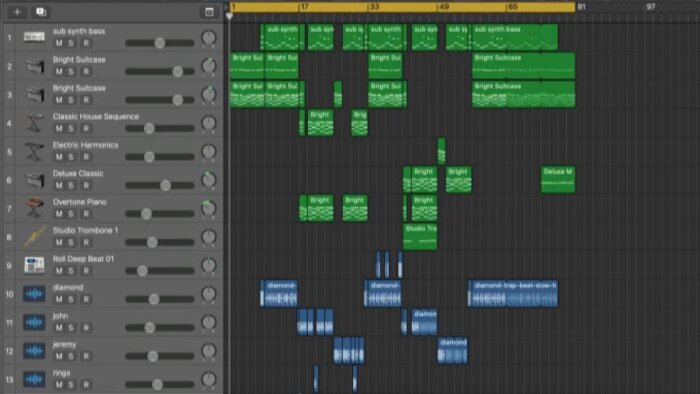This screenshot has width=700, height=394.
Task: Select the Electric Harmonics small region
Action: point(442,151)
